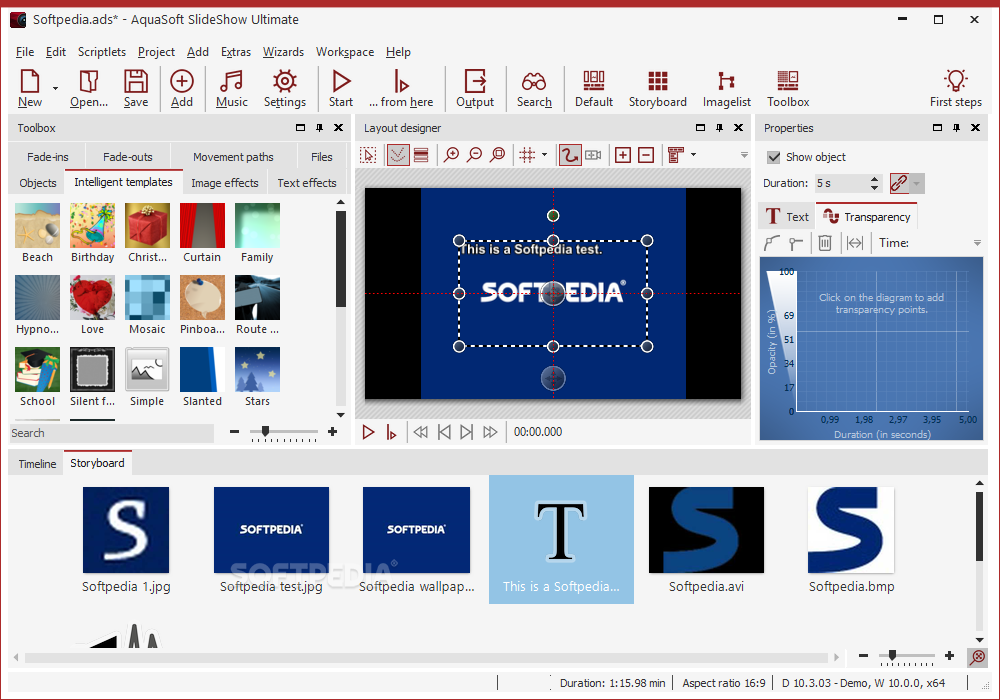Start the slideshow with the Start icon
1000x700 pixels.
[x=341, y=82]
